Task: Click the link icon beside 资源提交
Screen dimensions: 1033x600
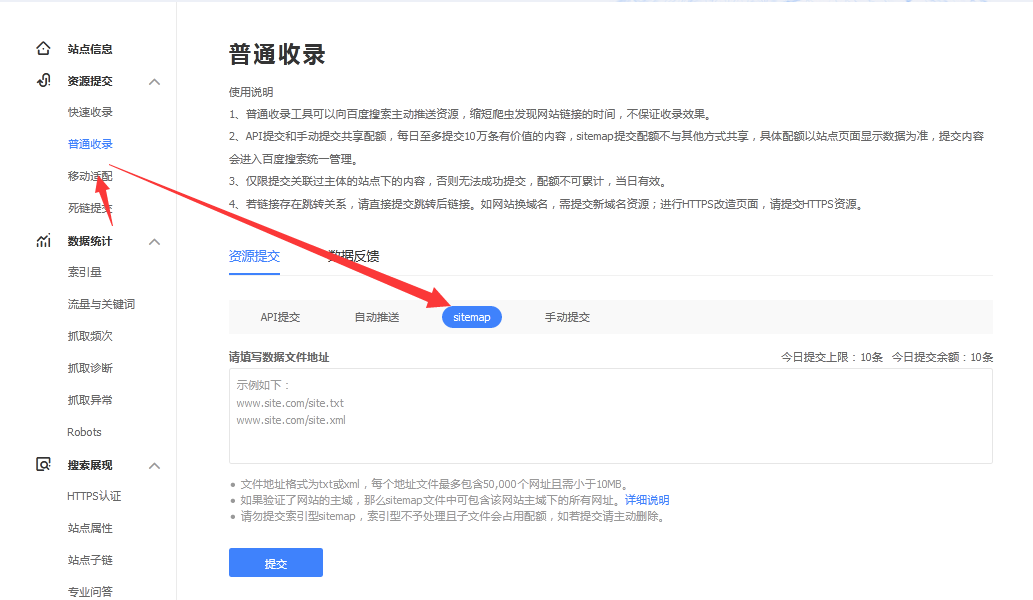Action: click(43, 80)
